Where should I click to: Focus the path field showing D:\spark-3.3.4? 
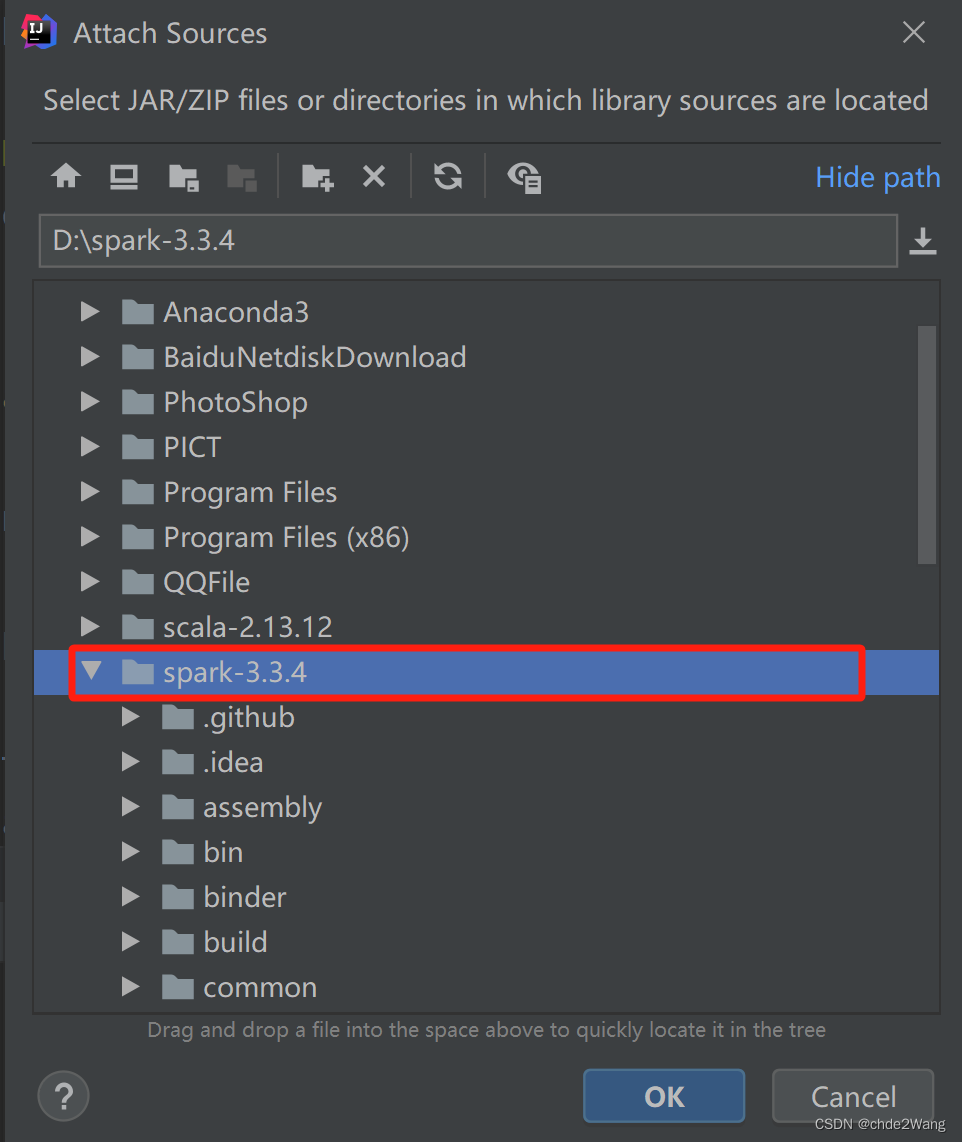(468, 240)
